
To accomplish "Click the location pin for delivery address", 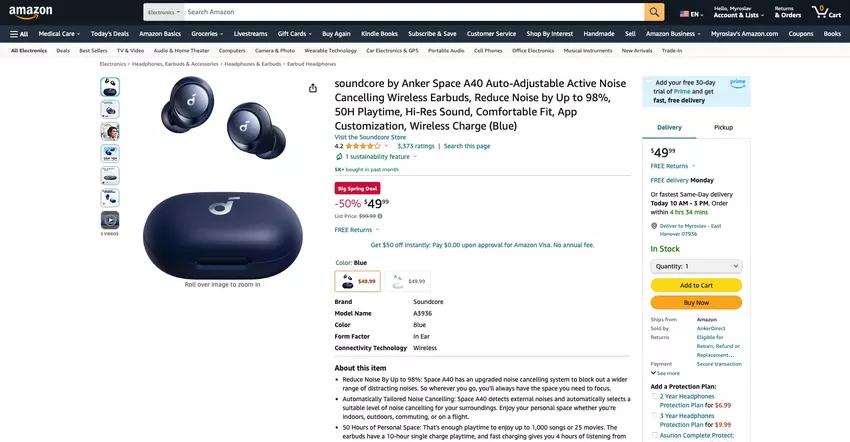I will [x=654, y=226].
